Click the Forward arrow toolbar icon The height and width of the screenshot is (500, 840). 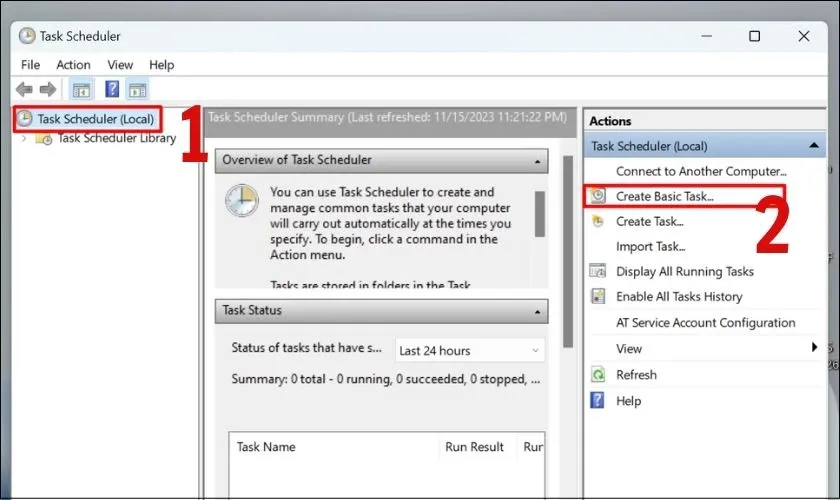click(47, 90)
